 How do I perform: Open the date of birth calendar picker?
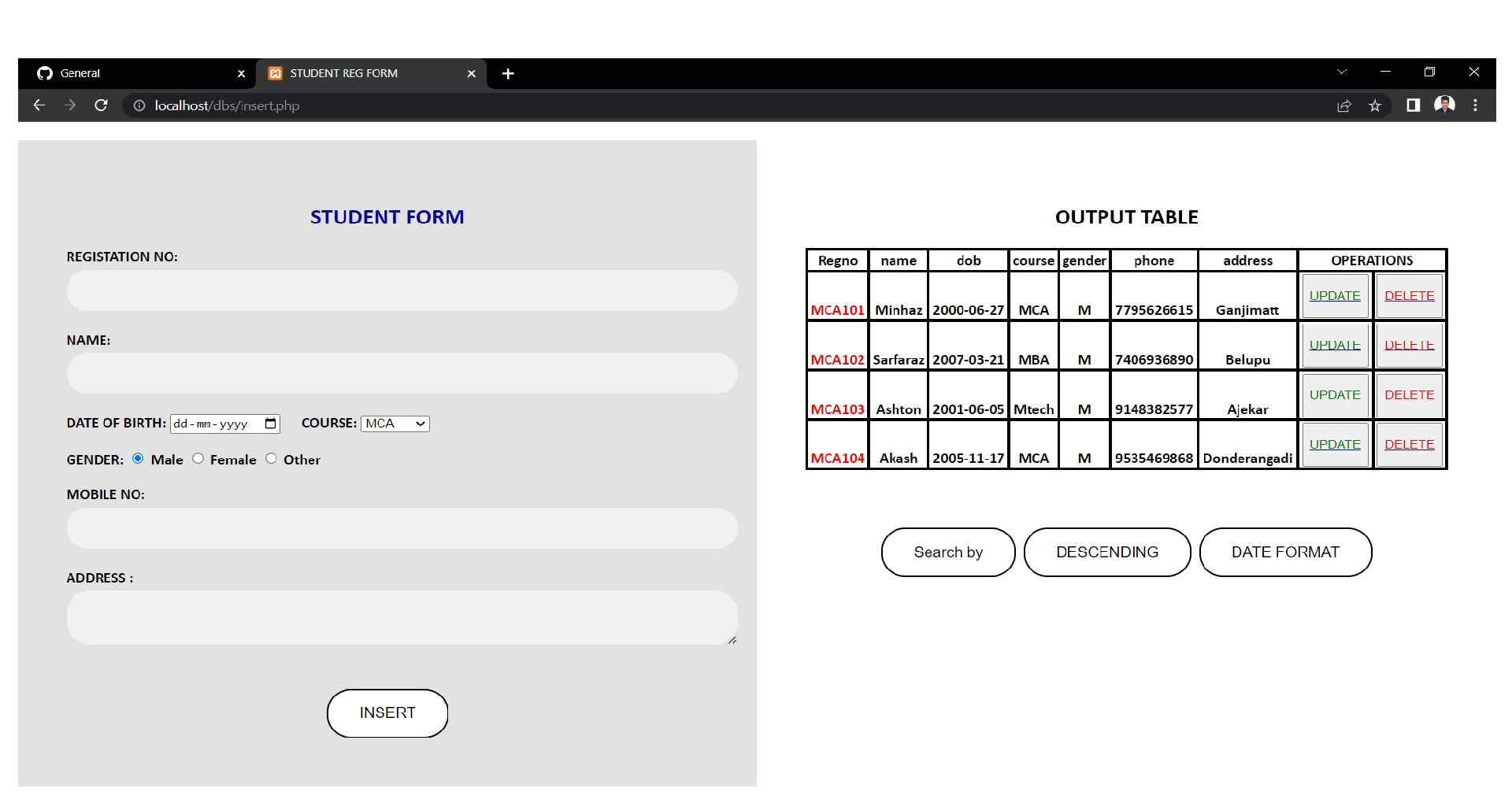(x=269, y=424)
